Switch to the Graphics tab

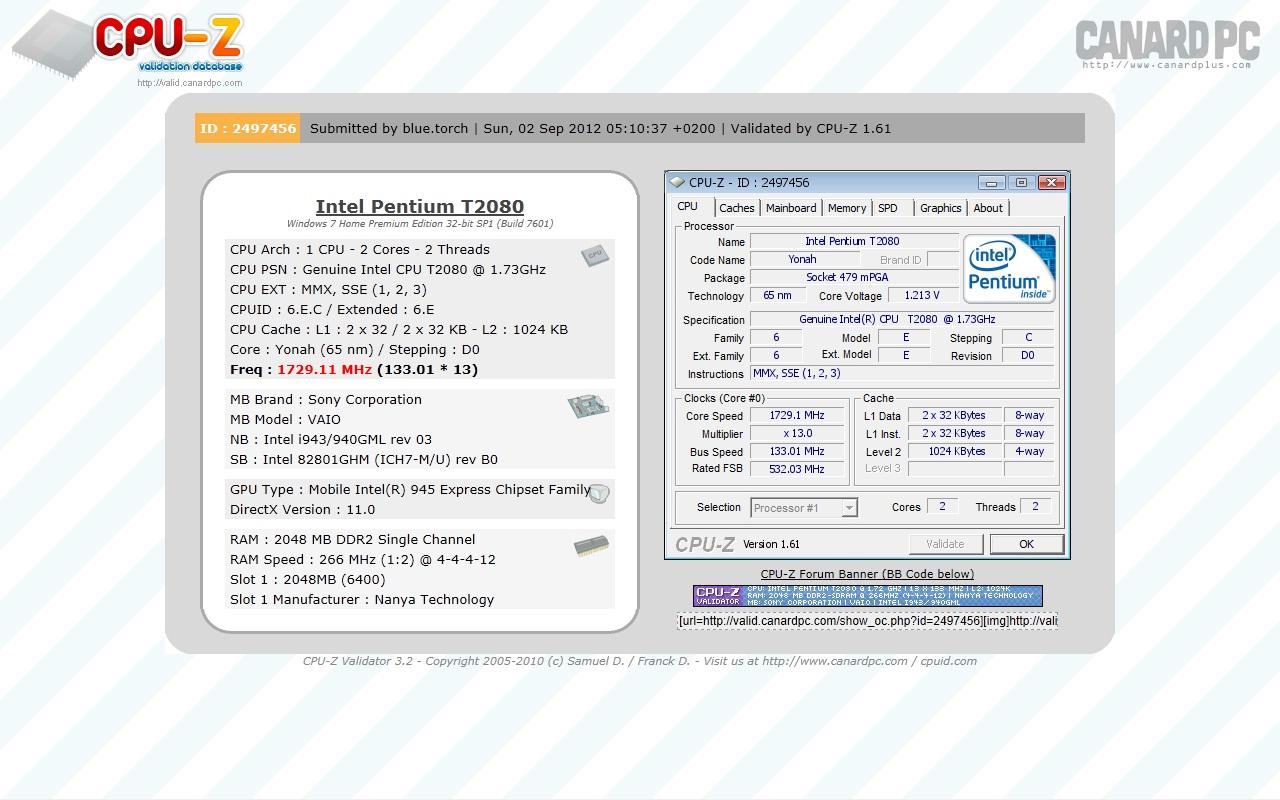(x=941, y=208)
